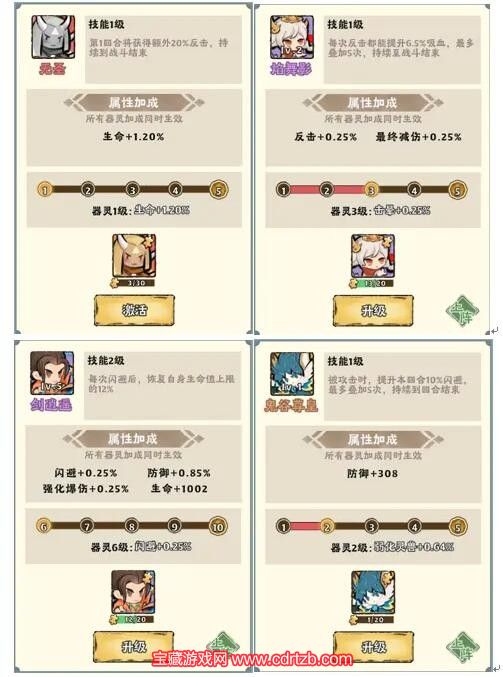Screen dimensions: 503x677
Task: Tap the 剑逍遥 shard icon showing 12/20
Action: point(133,597)
